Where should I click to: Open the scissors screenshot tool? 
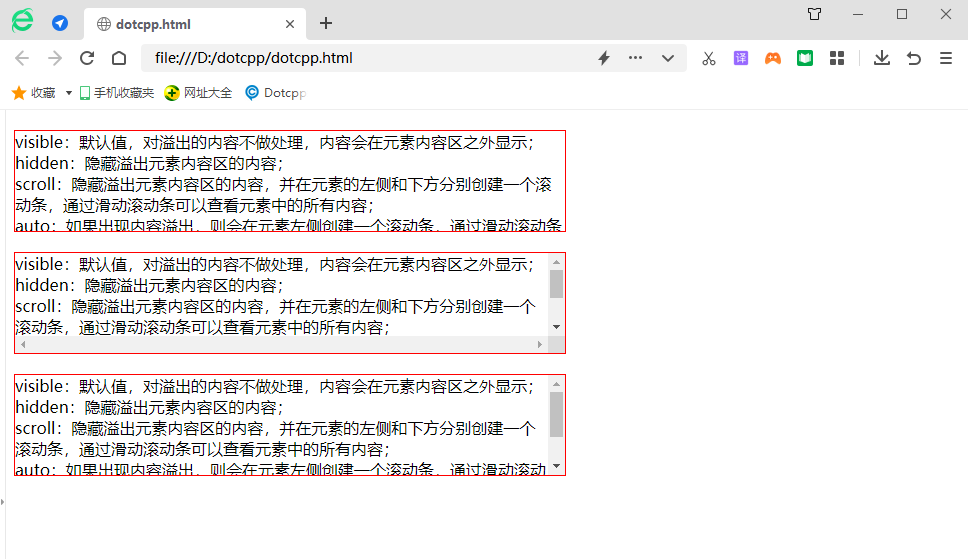pos(709,58)
